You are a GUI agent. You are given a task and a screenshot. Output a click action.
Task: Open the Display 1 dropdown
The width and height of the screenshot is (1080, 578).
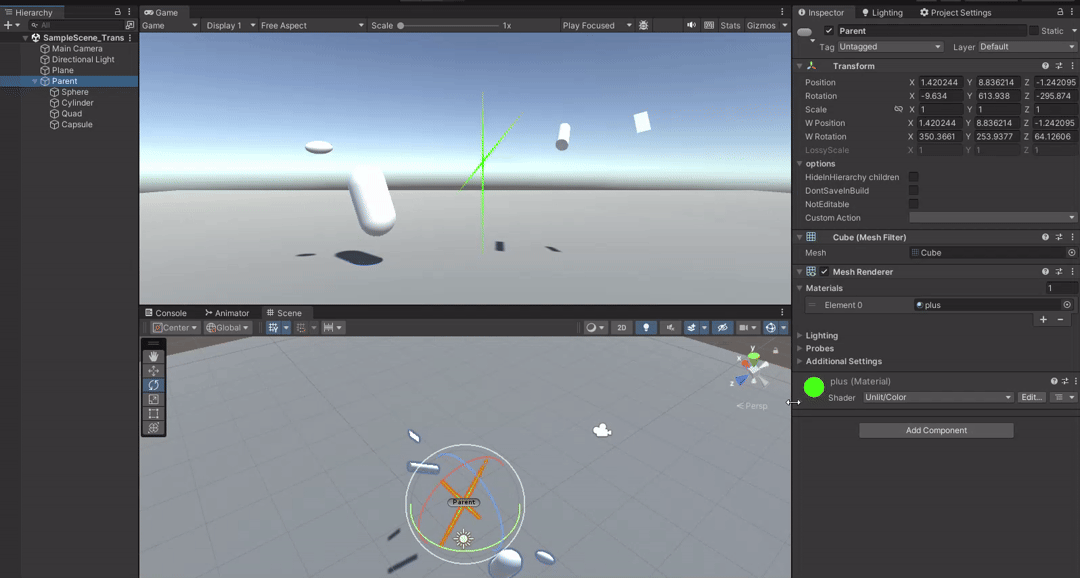click(231, 25)
